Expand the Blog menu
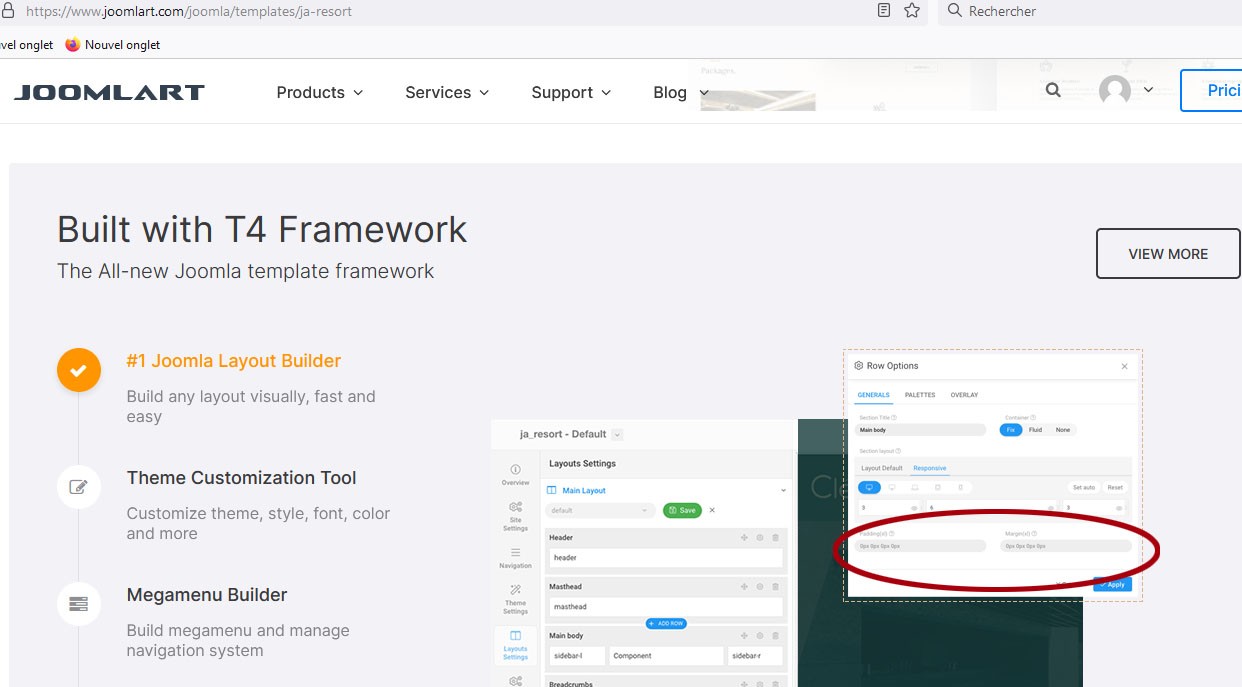 (x=681, y=92)
